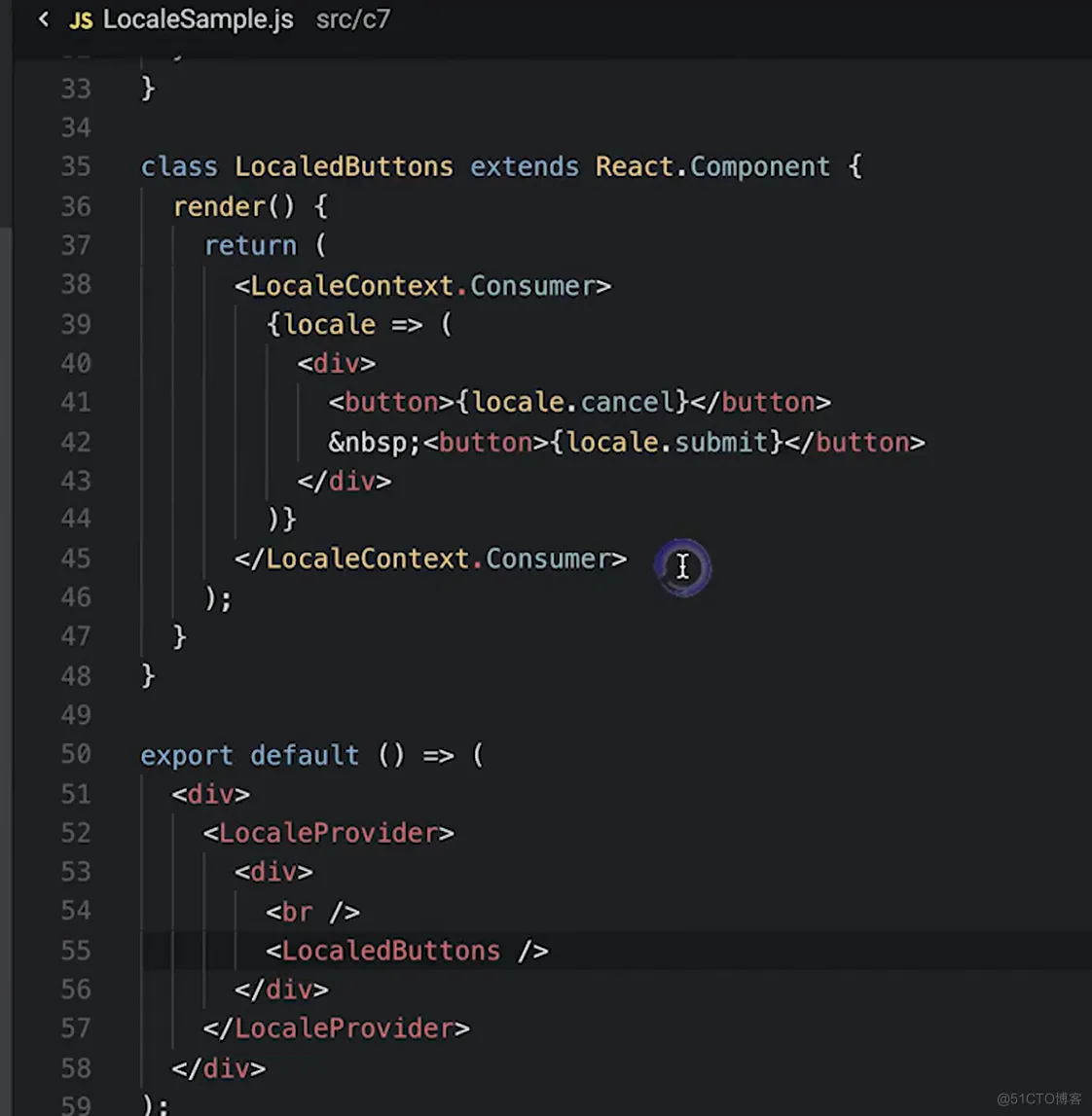Click the render() method name on line 36
1092x1116 pixels.
pyautogui.click(x=219, y=206)
